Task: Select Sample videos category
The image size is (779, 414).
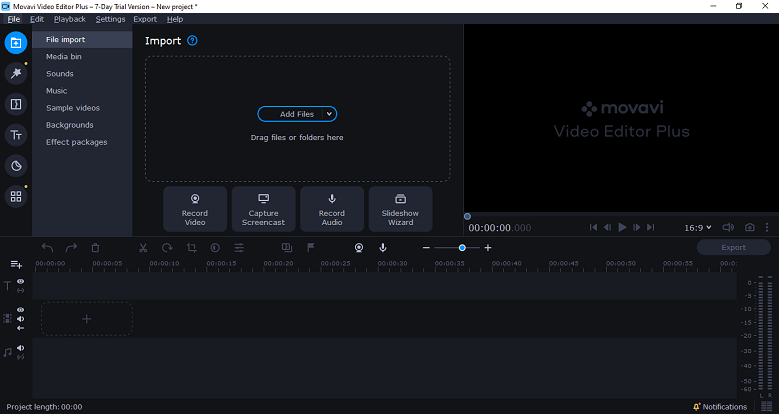Action: [x=82, y=108]
